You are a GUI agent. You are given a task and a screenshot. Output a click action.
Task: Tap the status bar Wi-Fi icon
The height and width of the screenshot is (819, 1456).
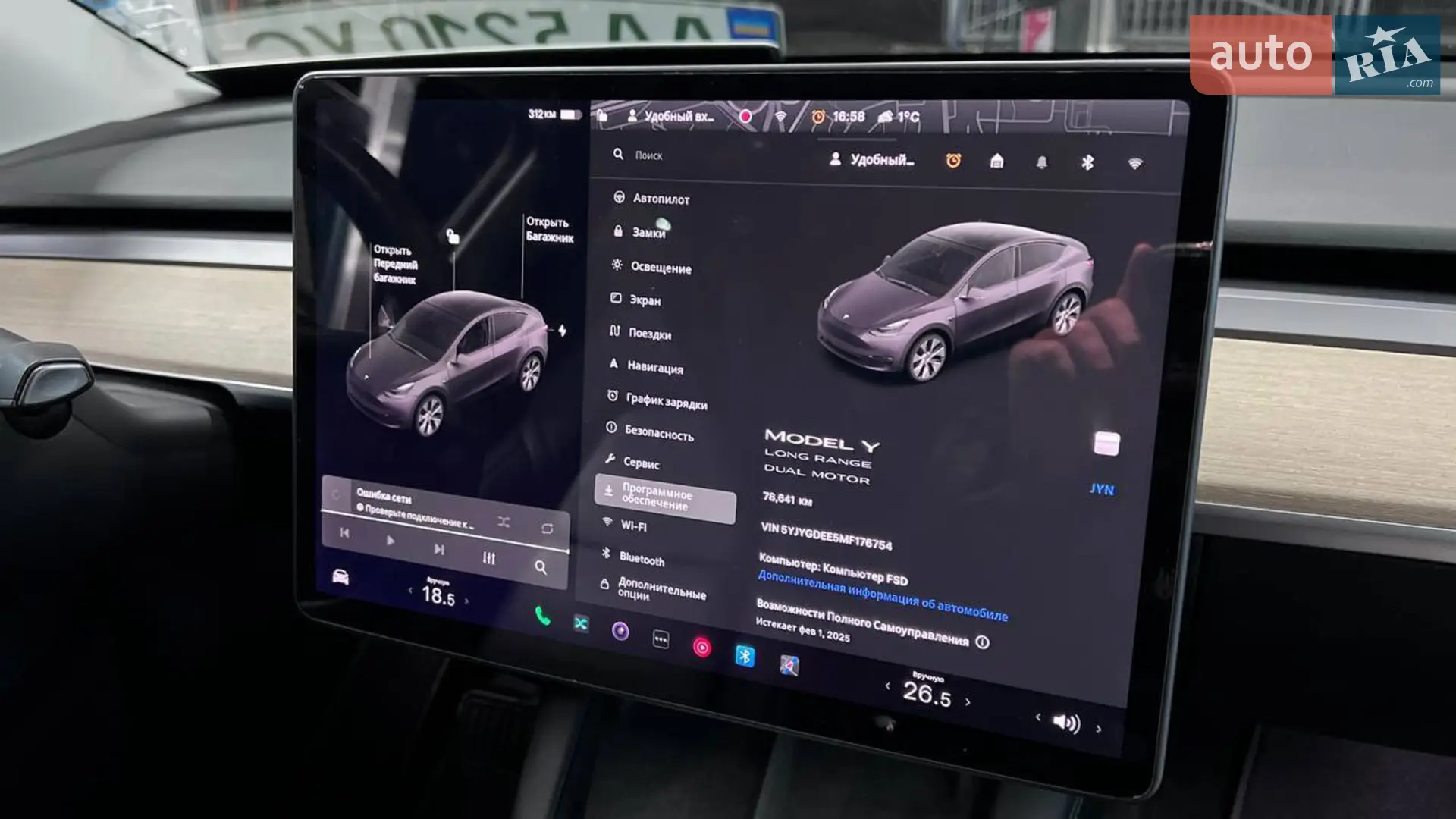click(x=780, y=117)
